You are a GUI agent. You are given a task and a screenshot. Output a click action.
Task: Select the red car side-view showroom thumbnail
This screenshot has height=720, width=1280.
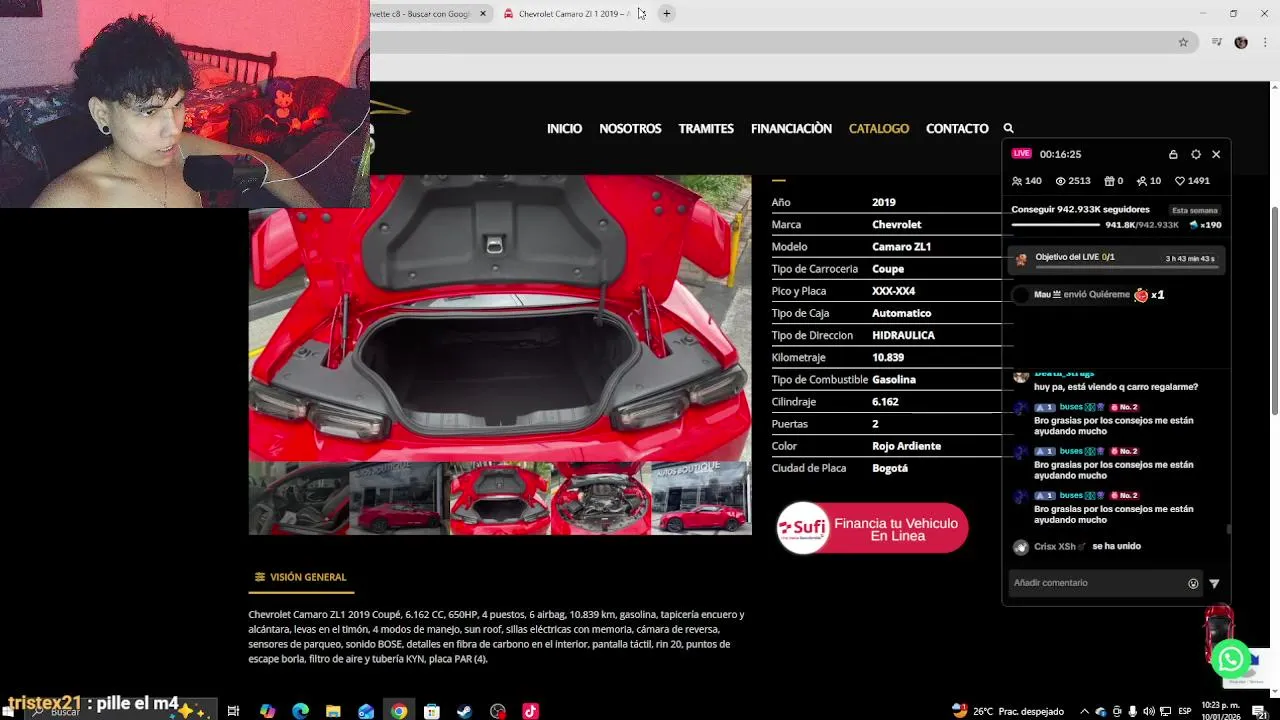399,498
